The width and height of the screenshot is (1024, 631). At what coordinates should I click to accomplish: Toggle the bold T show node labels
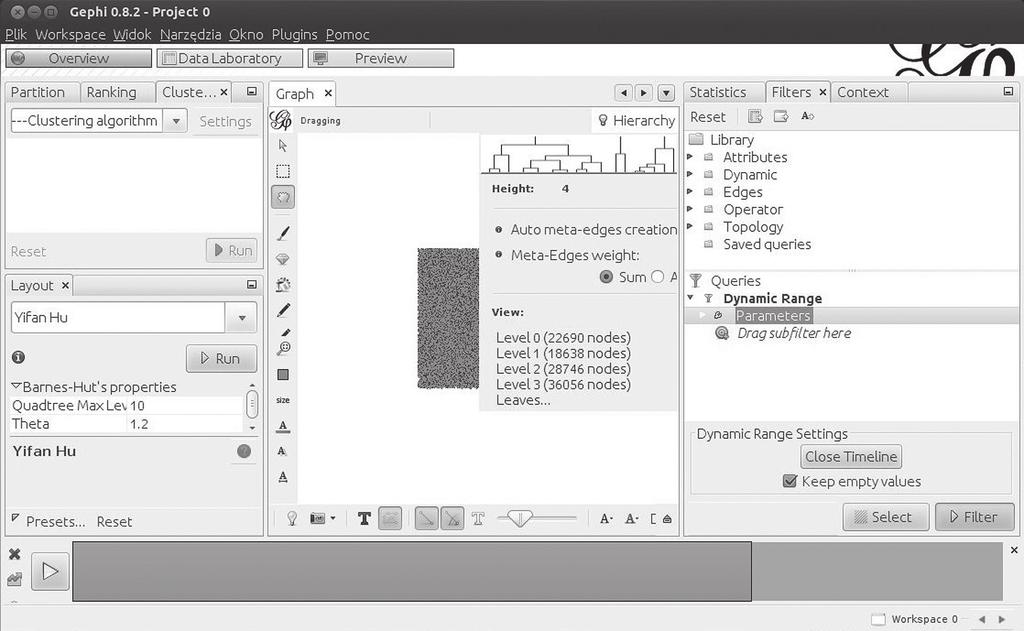tap(364, 519)
